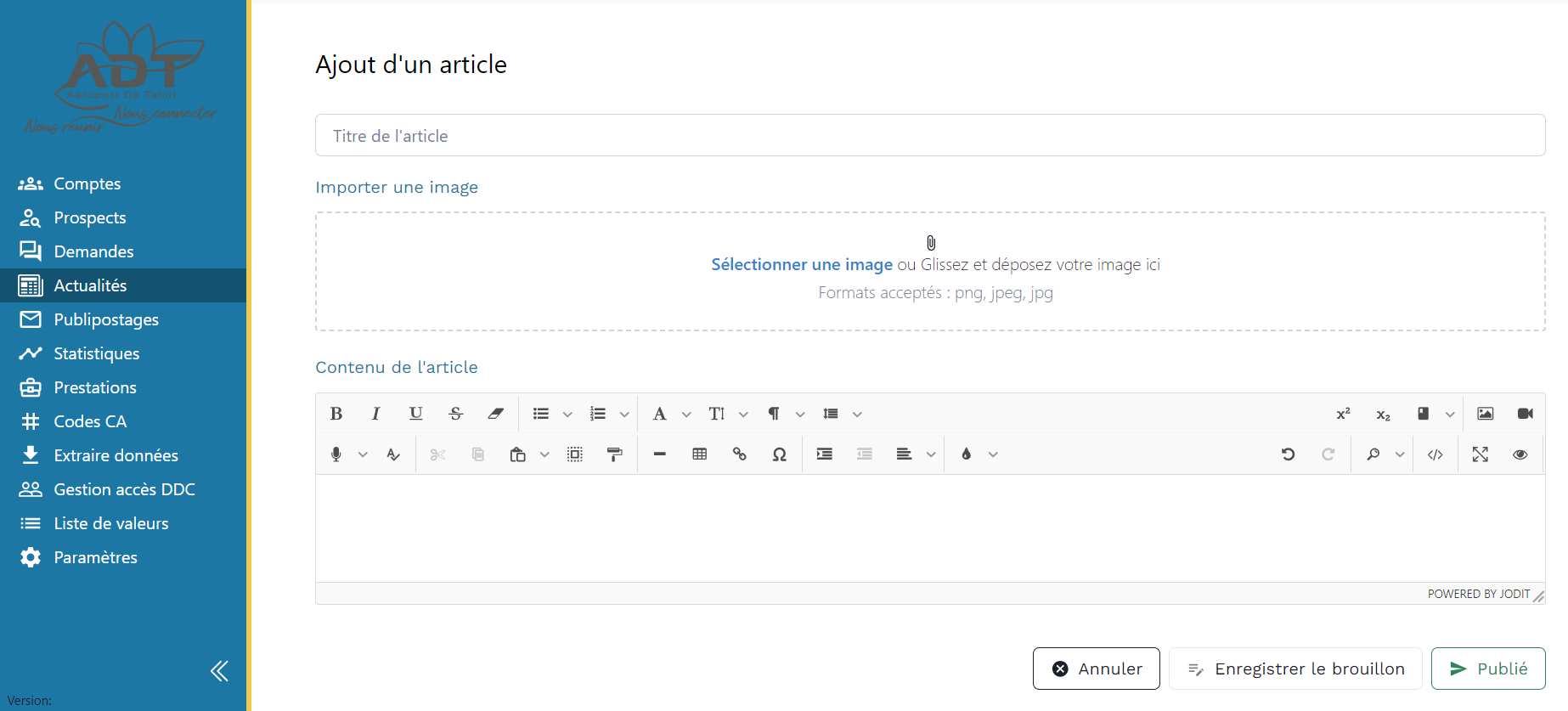Click the superscript button
The image size is (1568, 711).
pyautogui.click(x=1343, y=414)
